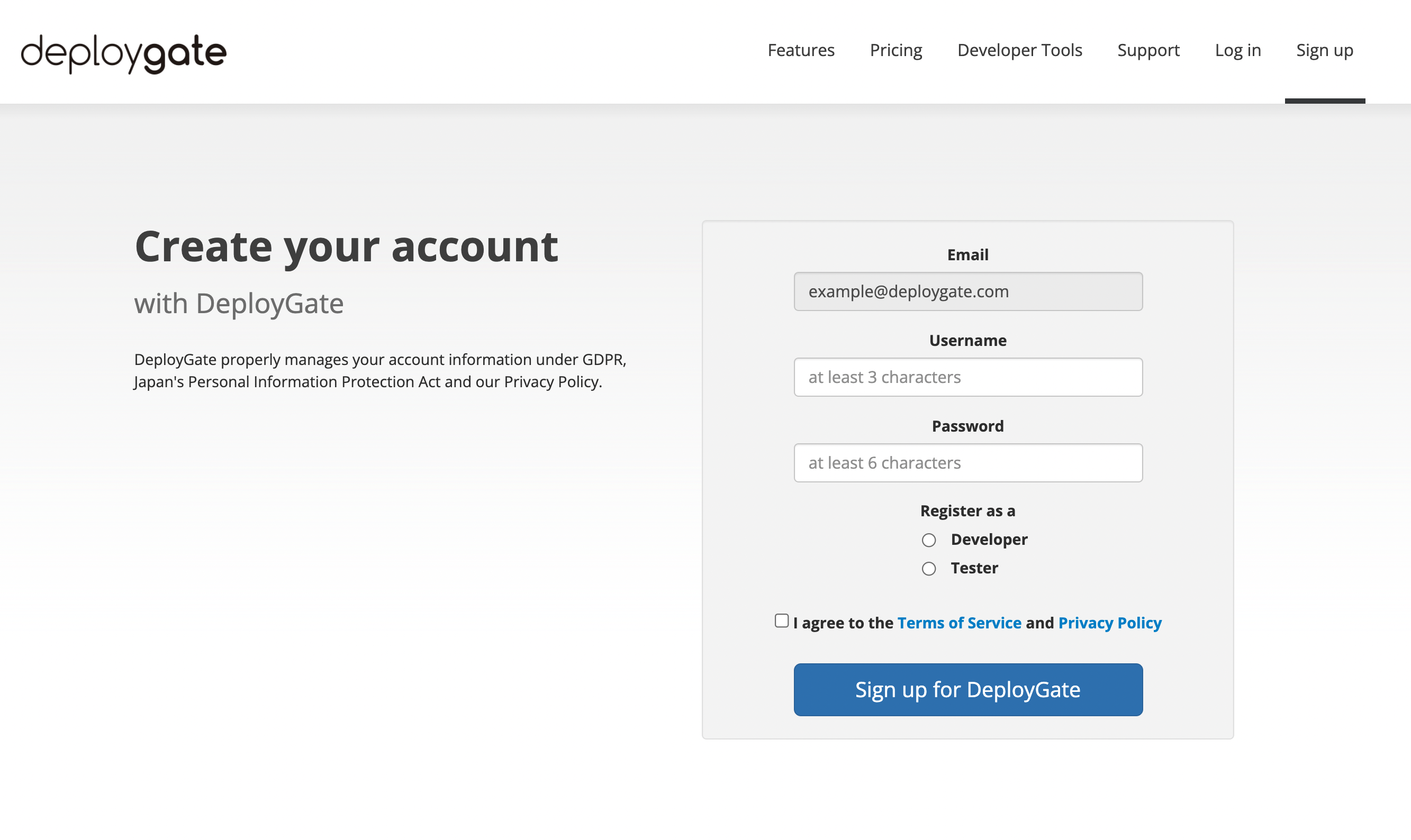Click the Sign up for DeployGate button

coord(967,689)
